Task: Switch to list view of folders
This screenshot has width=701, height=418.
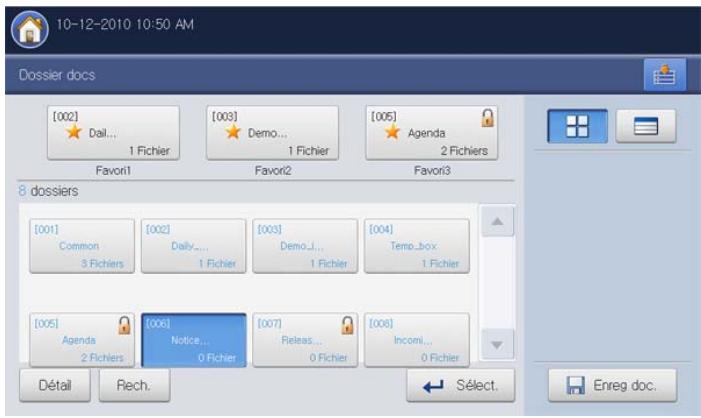Action: [646, 126]
